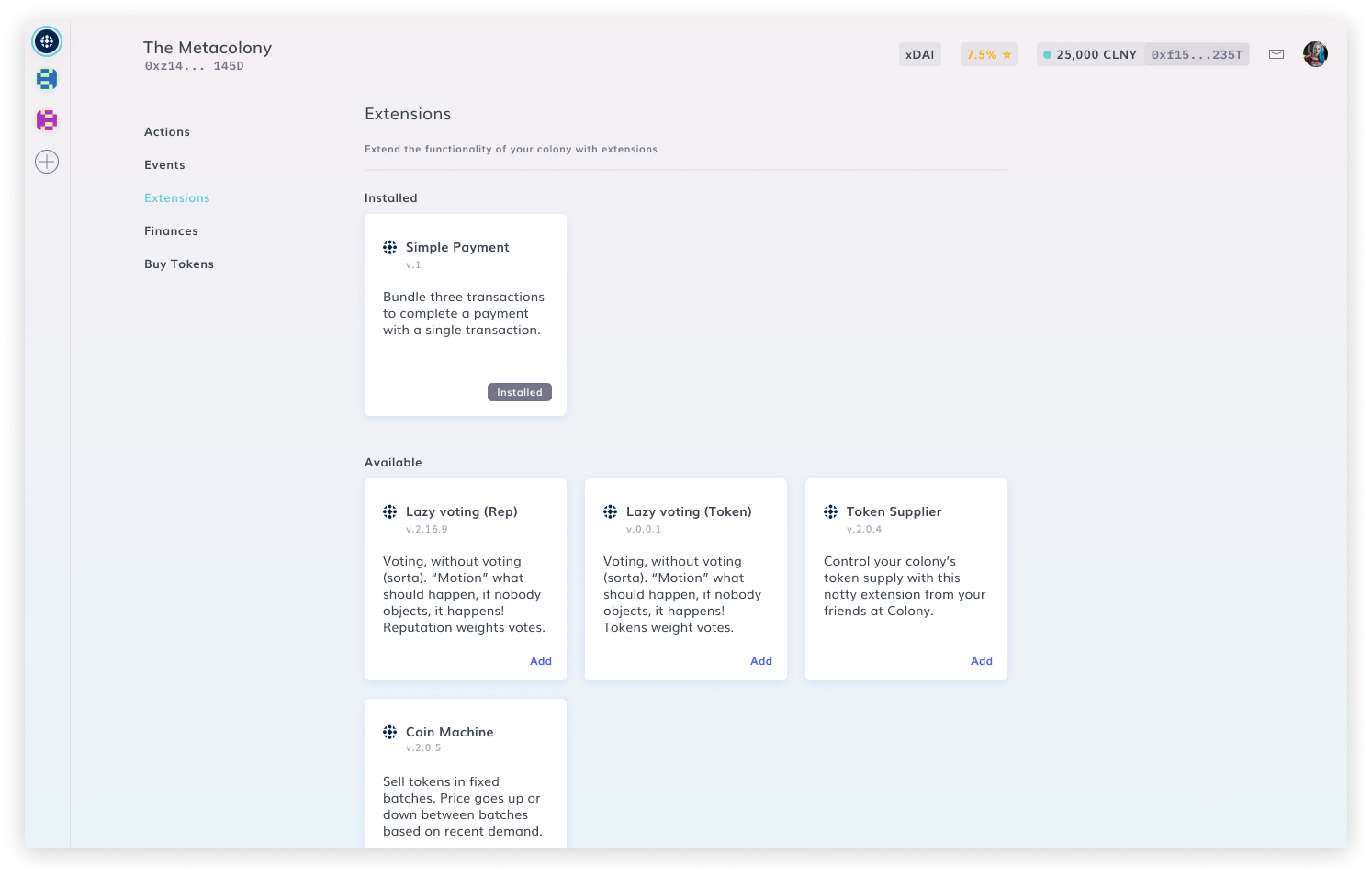The width and height of the screenshot is (1372, 876).
Task: Switch to the magenta pixel colony avatar
Action: [47, 120]
